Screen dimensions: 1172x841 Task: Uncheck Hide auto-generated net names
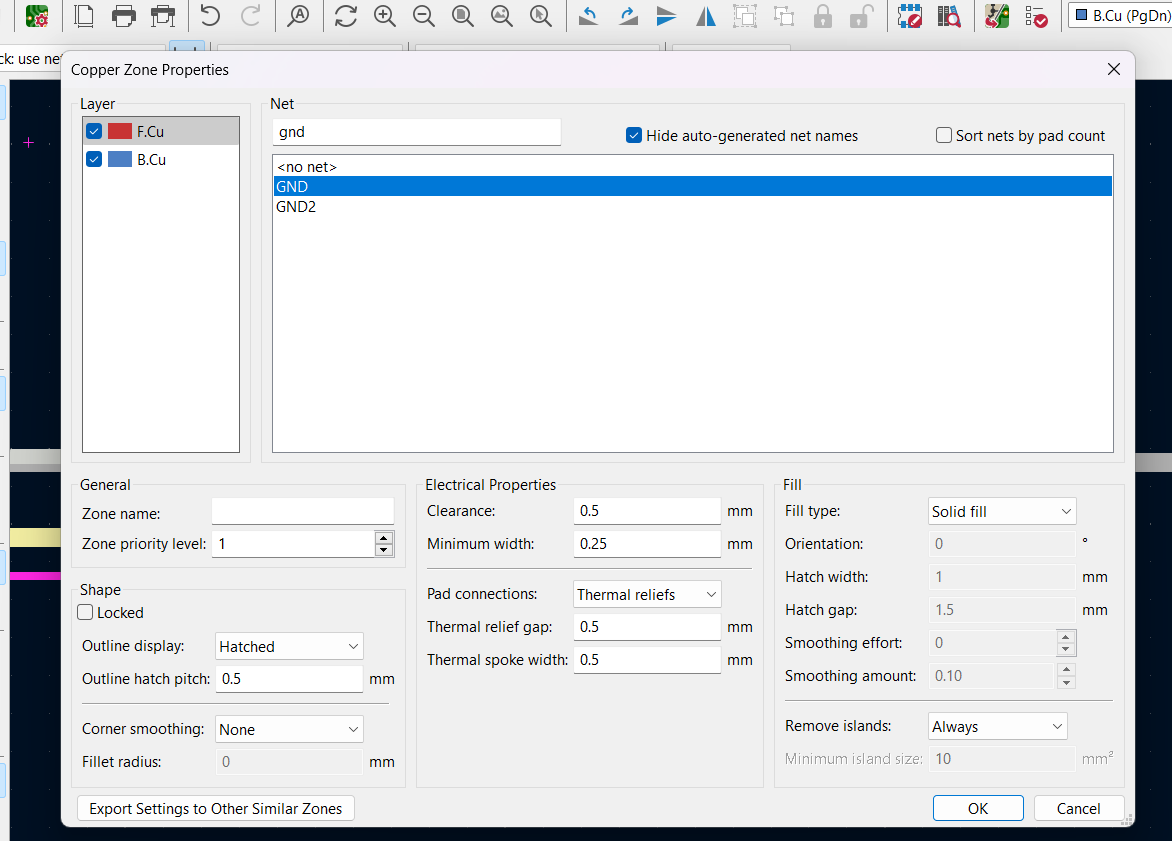tap(634, 136)
